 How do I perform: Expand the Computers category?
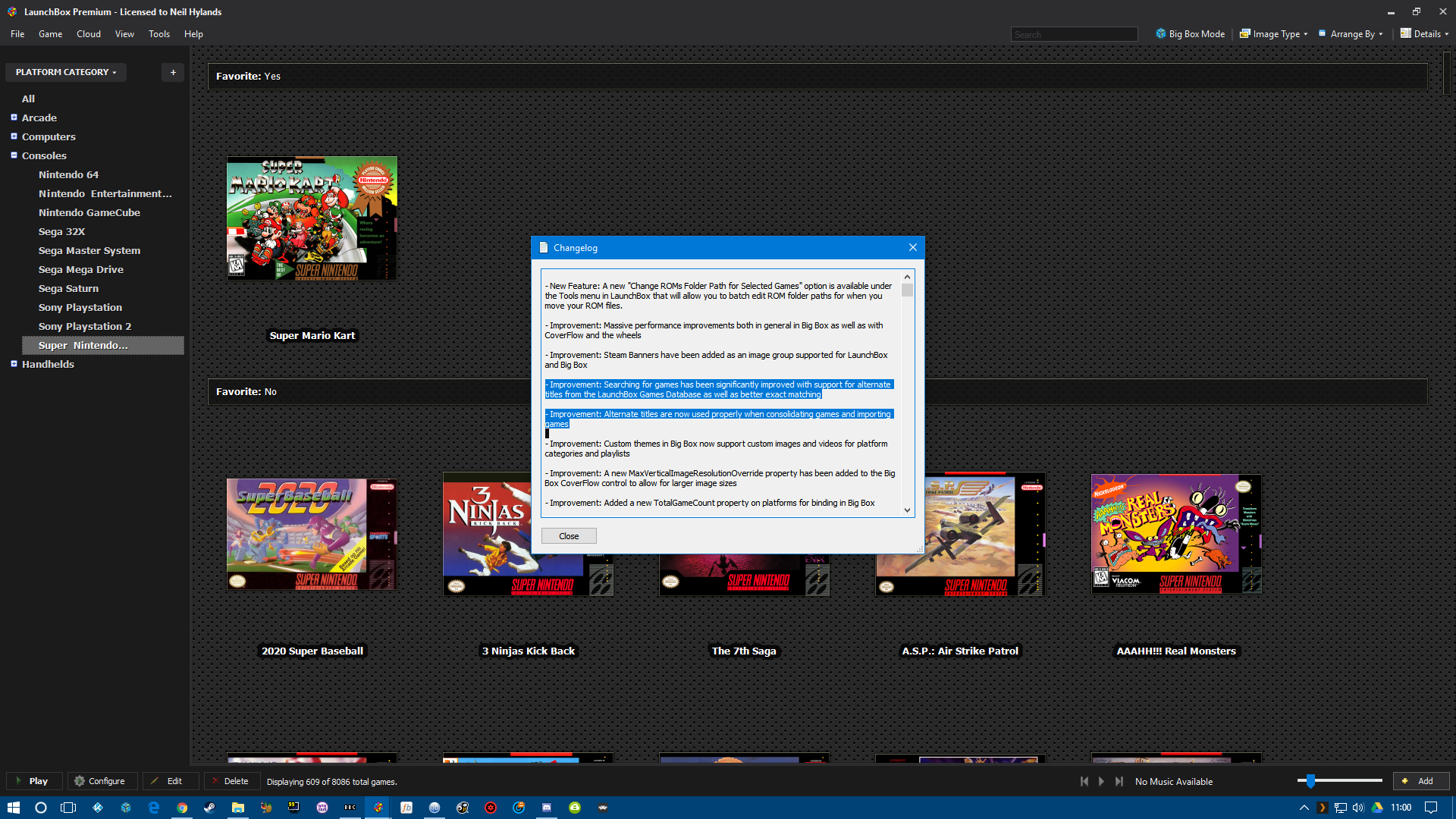tap(14, 136)
